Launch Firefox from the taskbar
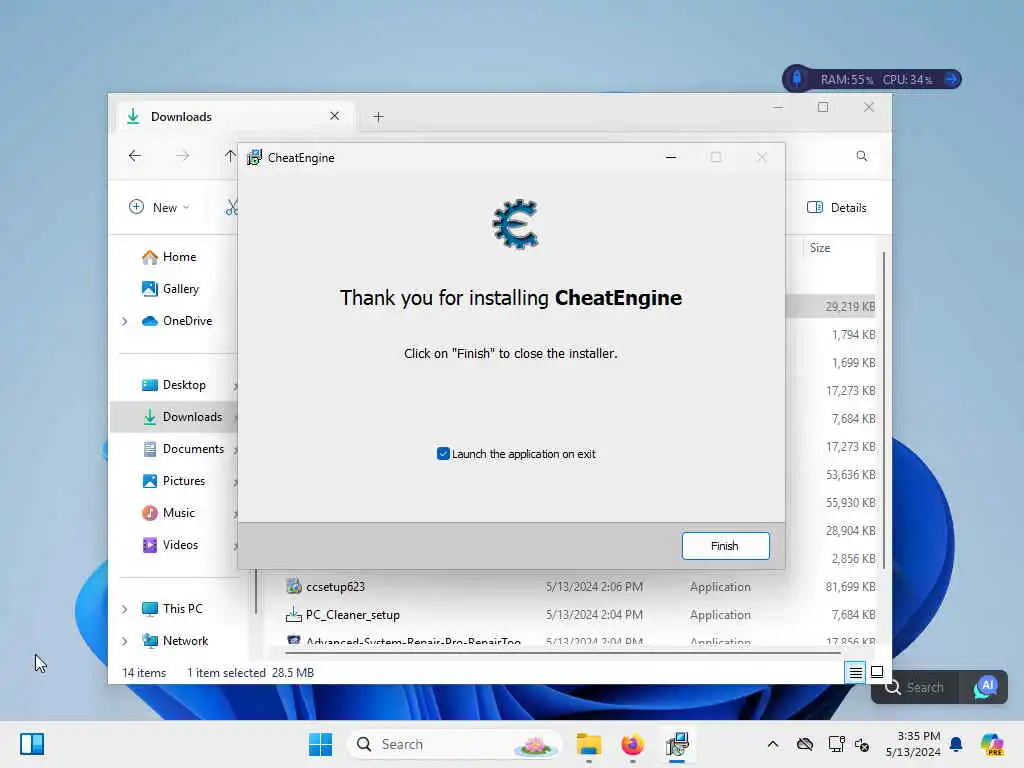 pos(632,744)
